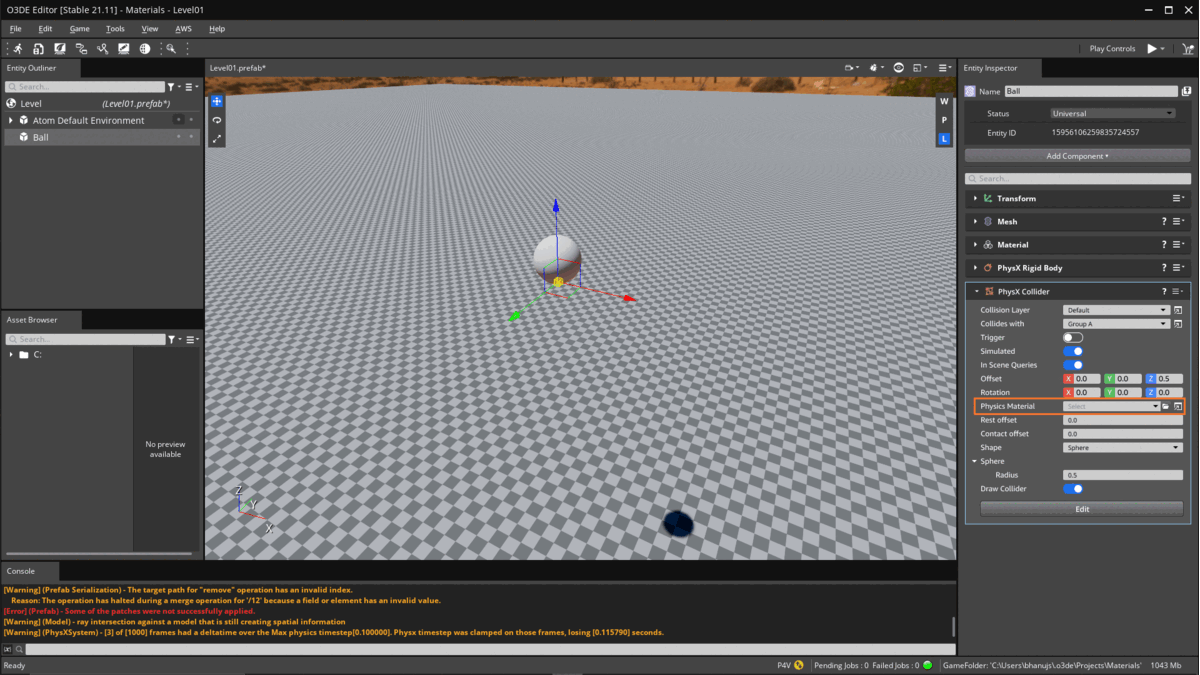Expand the C: drive in Asset Browser
This screenshot has width=1200, height=675.
(11, 355)
